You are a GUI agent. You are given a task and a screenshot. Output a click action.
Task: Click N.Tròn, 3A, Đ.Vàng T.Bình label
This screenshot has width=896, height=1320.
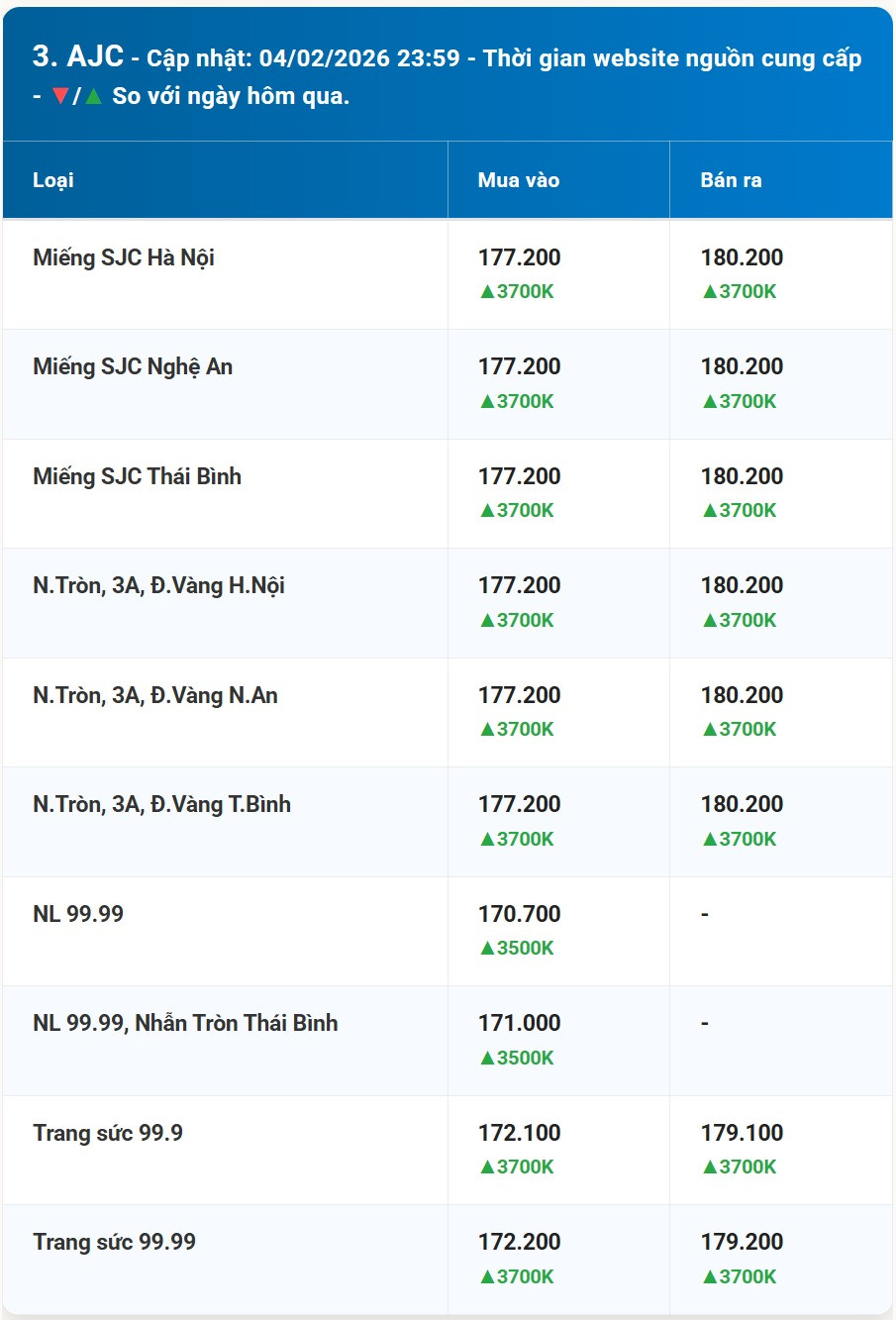(x=162, y=804)
